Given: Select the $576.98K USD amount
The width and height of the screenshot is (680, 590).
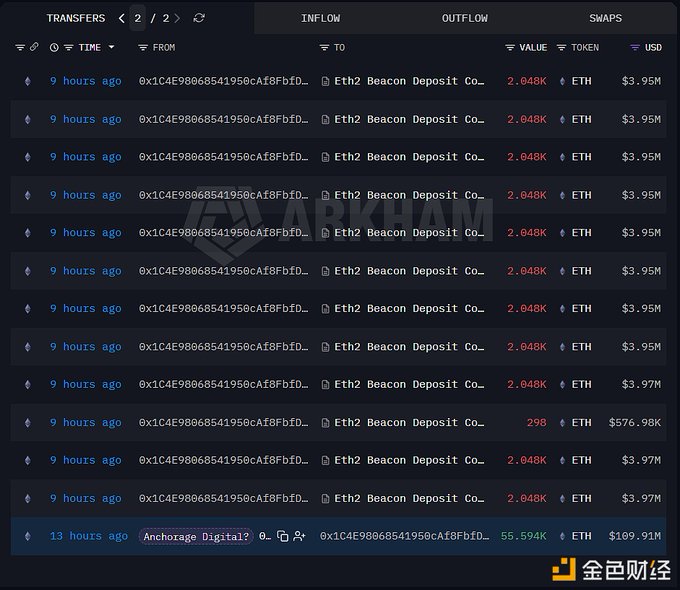Looking at the screenshot, I should [x=634, y=423].
